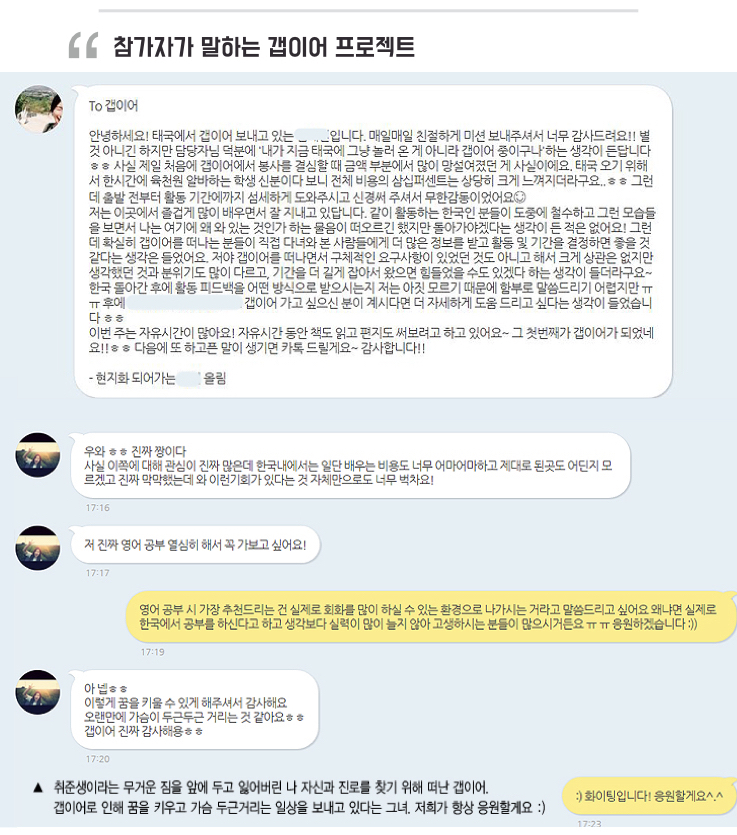This screenshot has width=737, height=835.
Task: Select the yellow '영어 공부 시' reply bubble
Action: (x=431, y=617)
